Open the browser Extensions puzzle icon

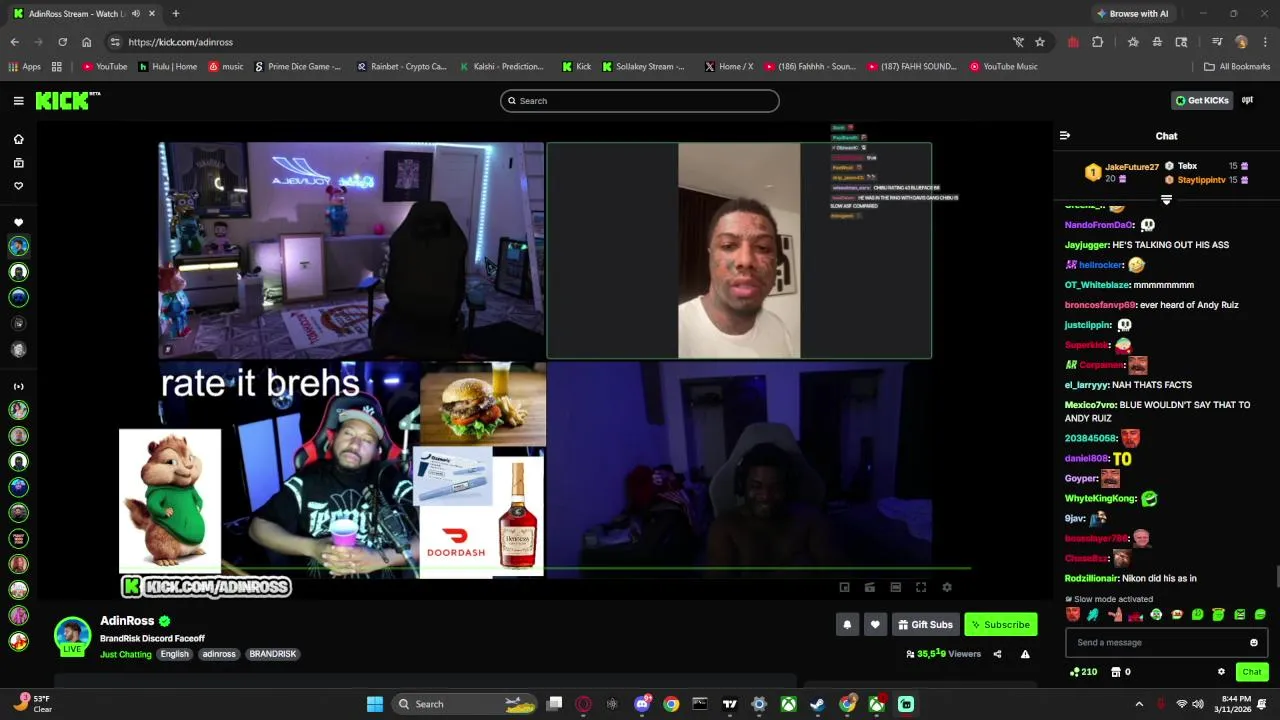point(1097,42)
